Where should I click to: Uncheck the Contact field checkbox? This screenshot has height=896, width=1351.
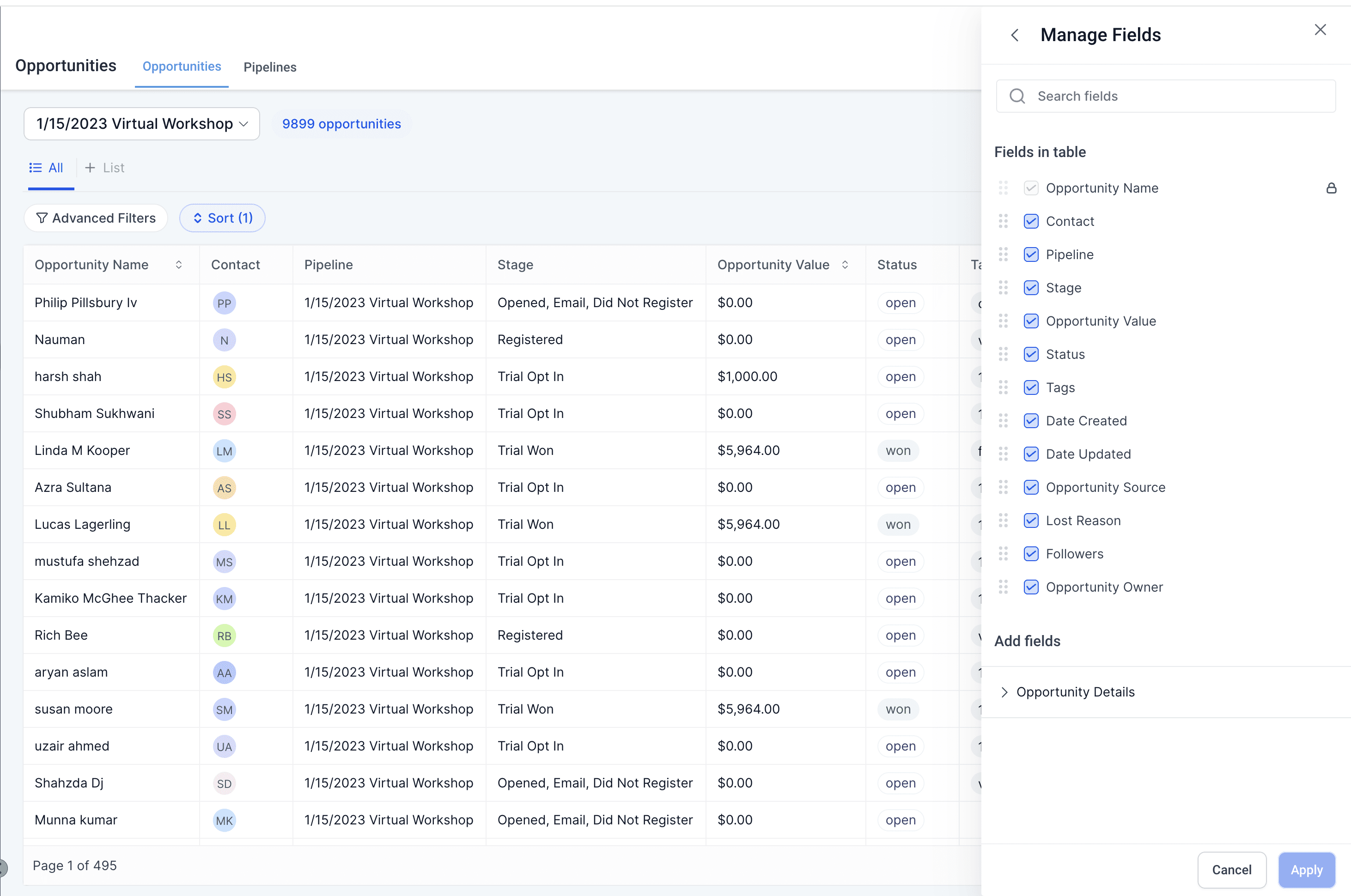pos(1031,221)
